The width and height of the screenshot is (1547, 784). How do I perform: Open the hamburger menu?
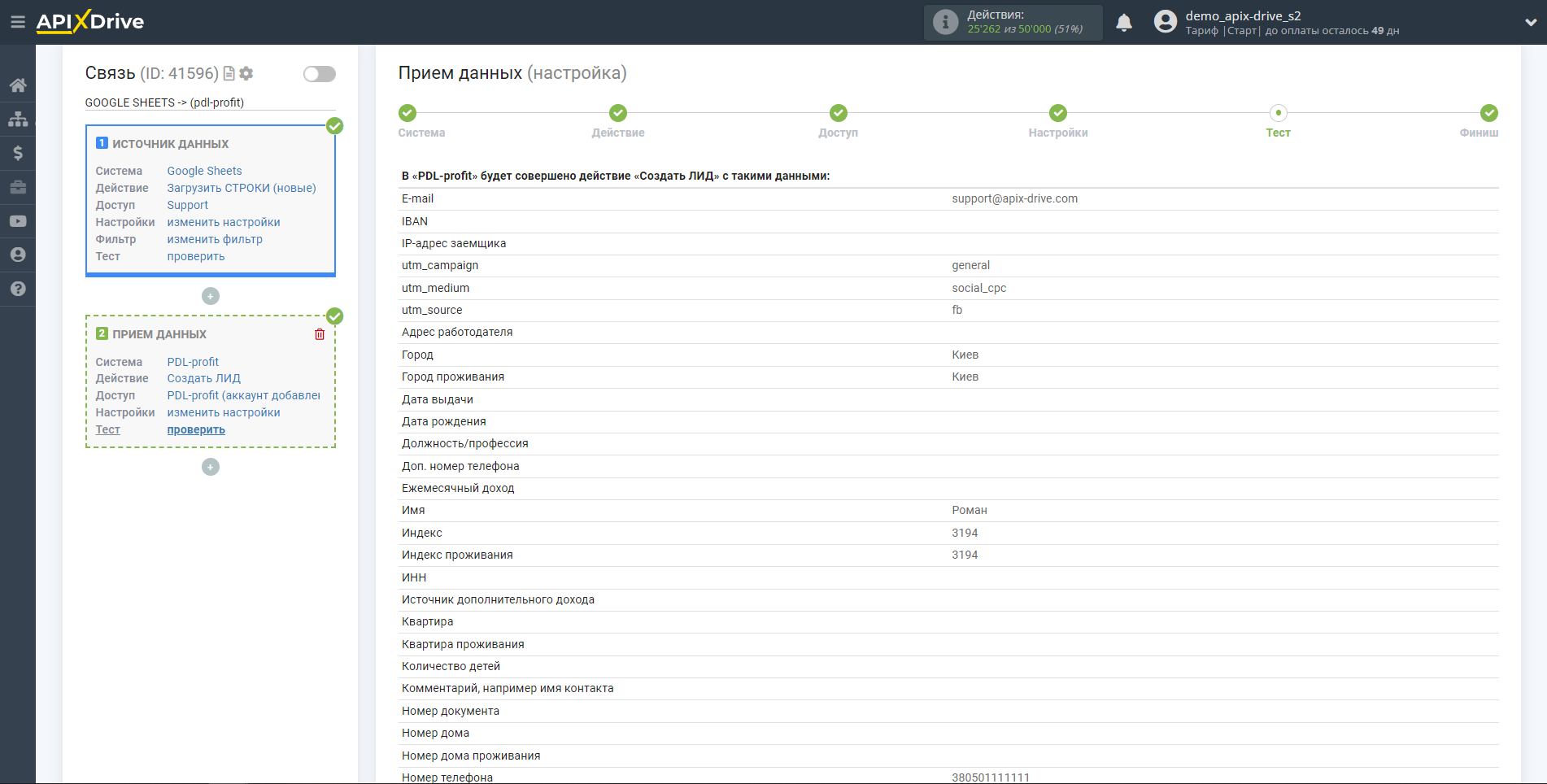point(18,22)
